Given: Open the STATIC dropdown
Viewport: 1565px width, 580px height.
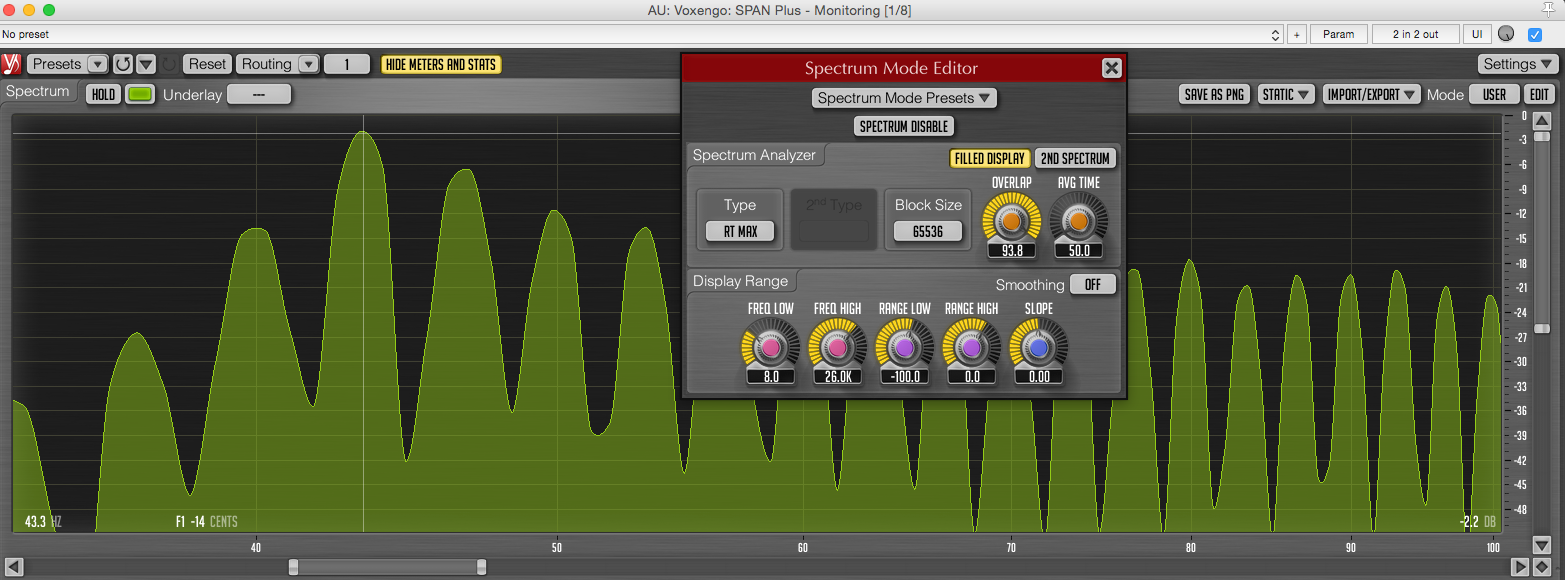Looking at the screenshot, I should click(1285, 95).
